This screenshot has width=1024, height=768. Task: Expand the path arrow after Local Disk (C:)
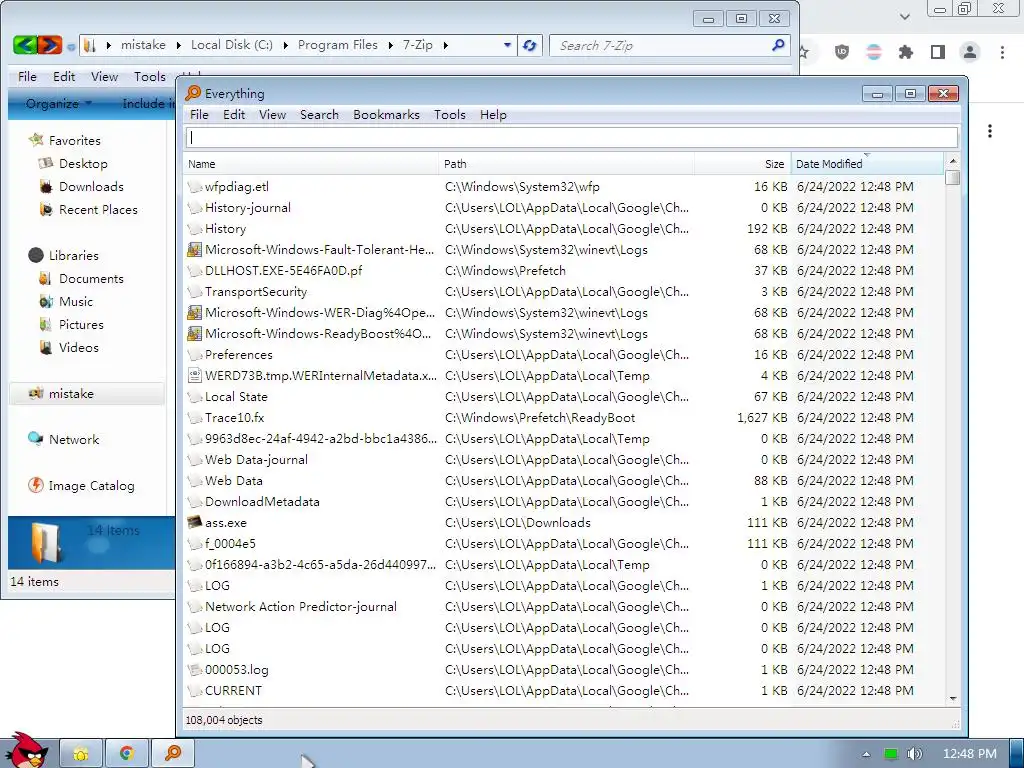285,45
